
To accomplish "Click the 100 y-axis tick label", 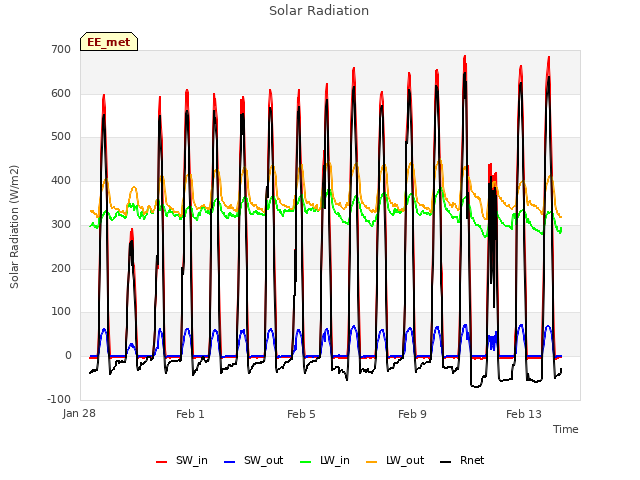I will 61,312.
